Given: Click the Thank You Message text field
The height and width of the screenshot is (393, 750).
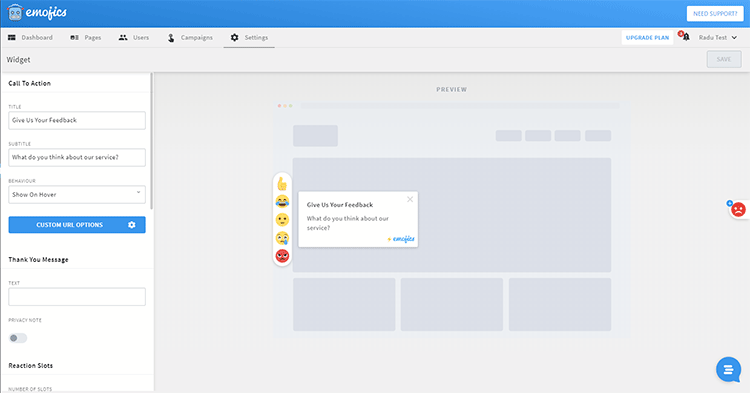Looking at the screenshot, I should pos(77,296).
